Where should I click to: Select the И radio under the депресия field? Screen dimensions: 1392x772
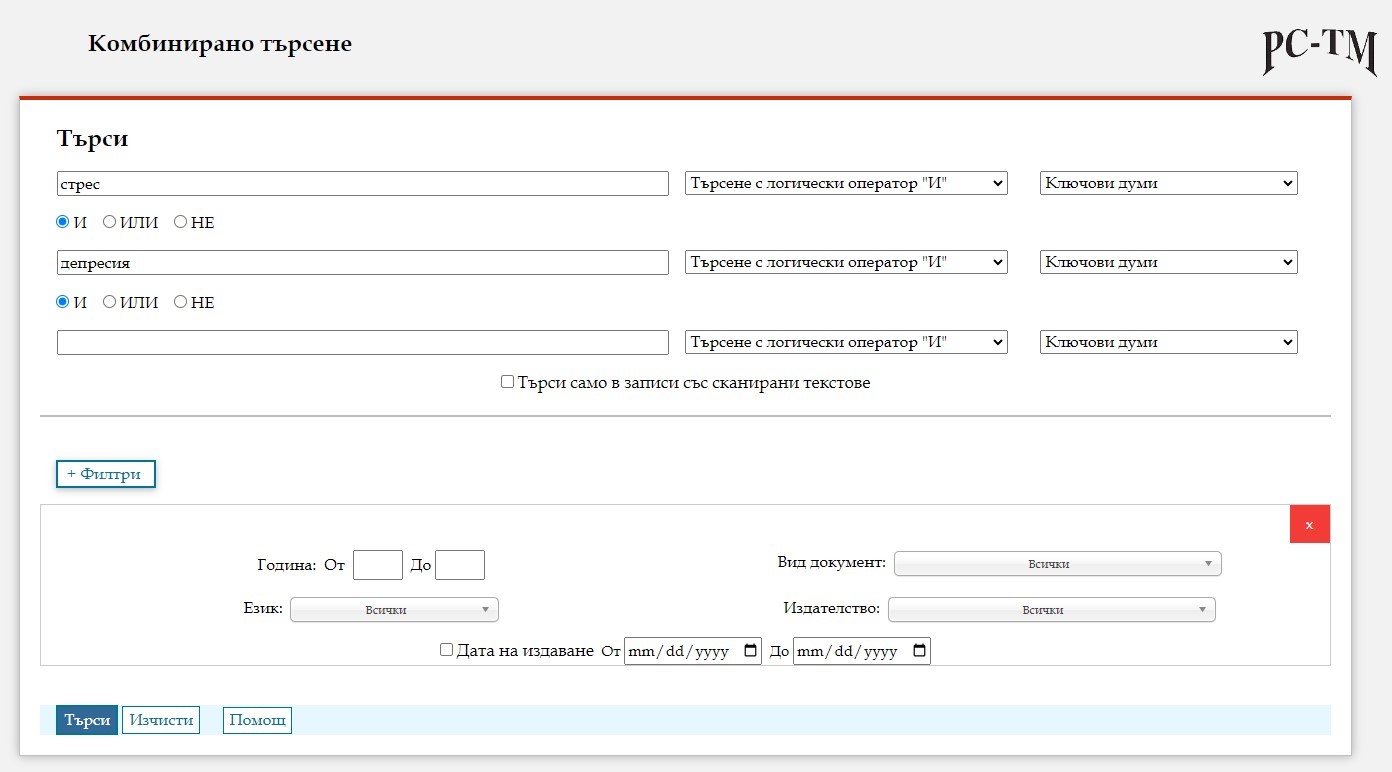tap(62, 301)
